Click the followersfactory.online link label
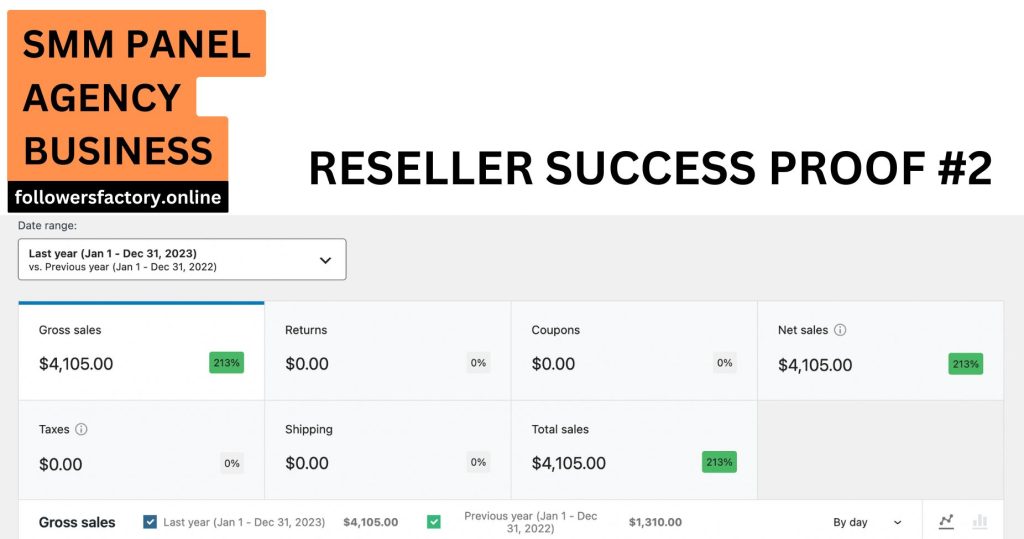The image size is (1024, 539). pos(118,197)
